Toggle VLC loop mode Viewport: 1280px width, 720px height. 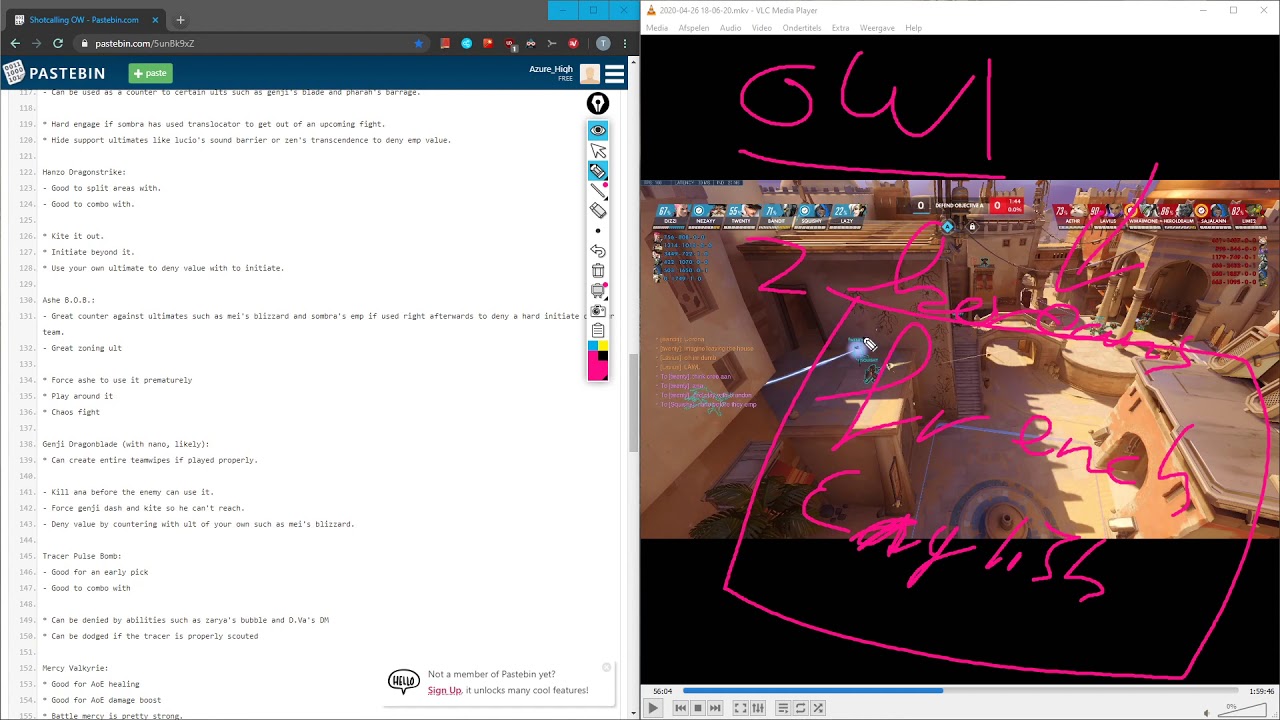coord(800,708)
